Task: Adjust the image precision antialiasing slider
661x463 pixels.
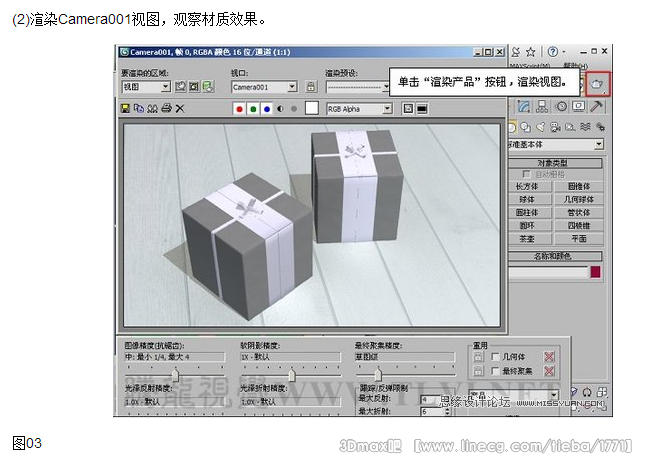Action: 175,374
